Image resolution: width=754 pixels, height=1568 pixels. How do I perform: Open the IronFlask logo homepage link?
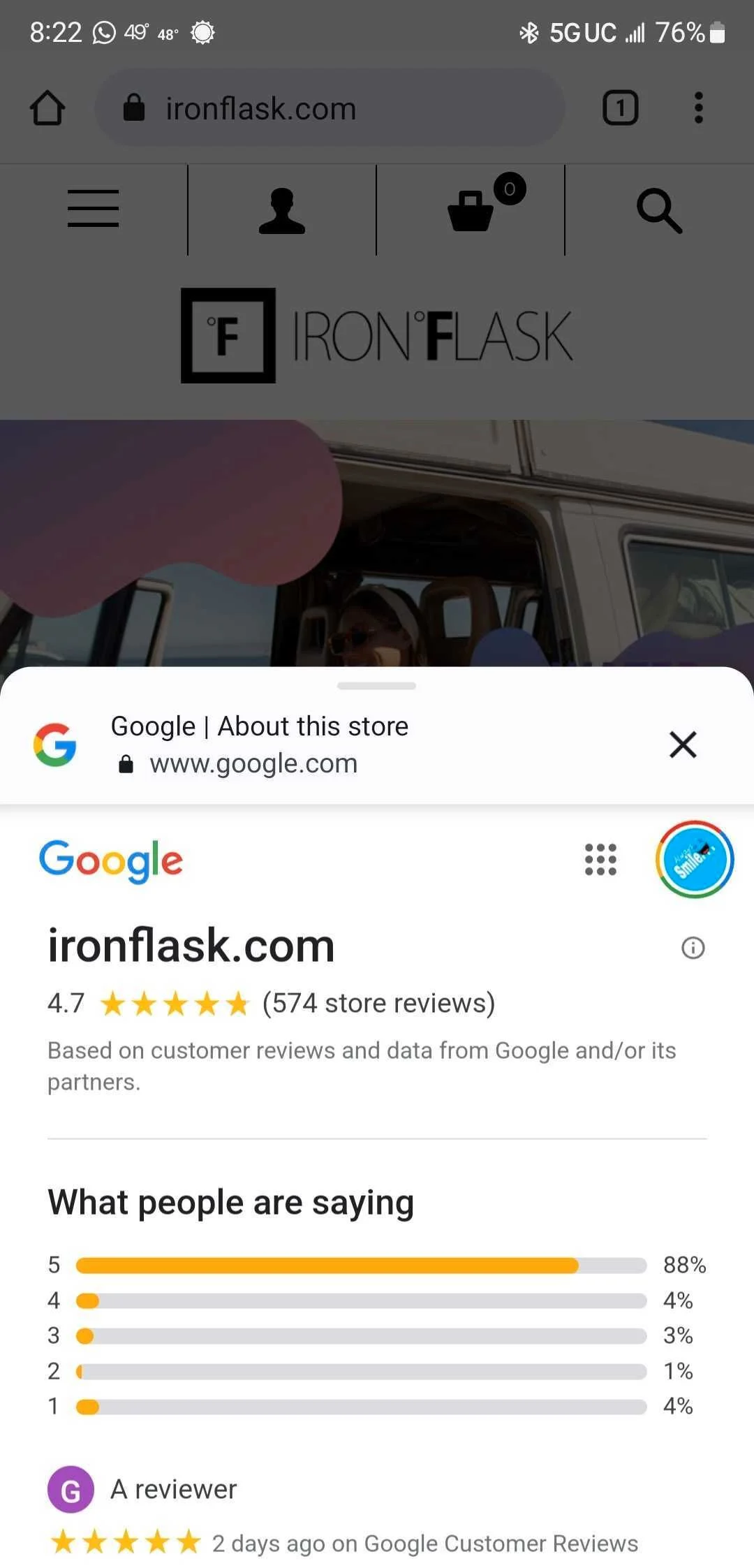377,335
